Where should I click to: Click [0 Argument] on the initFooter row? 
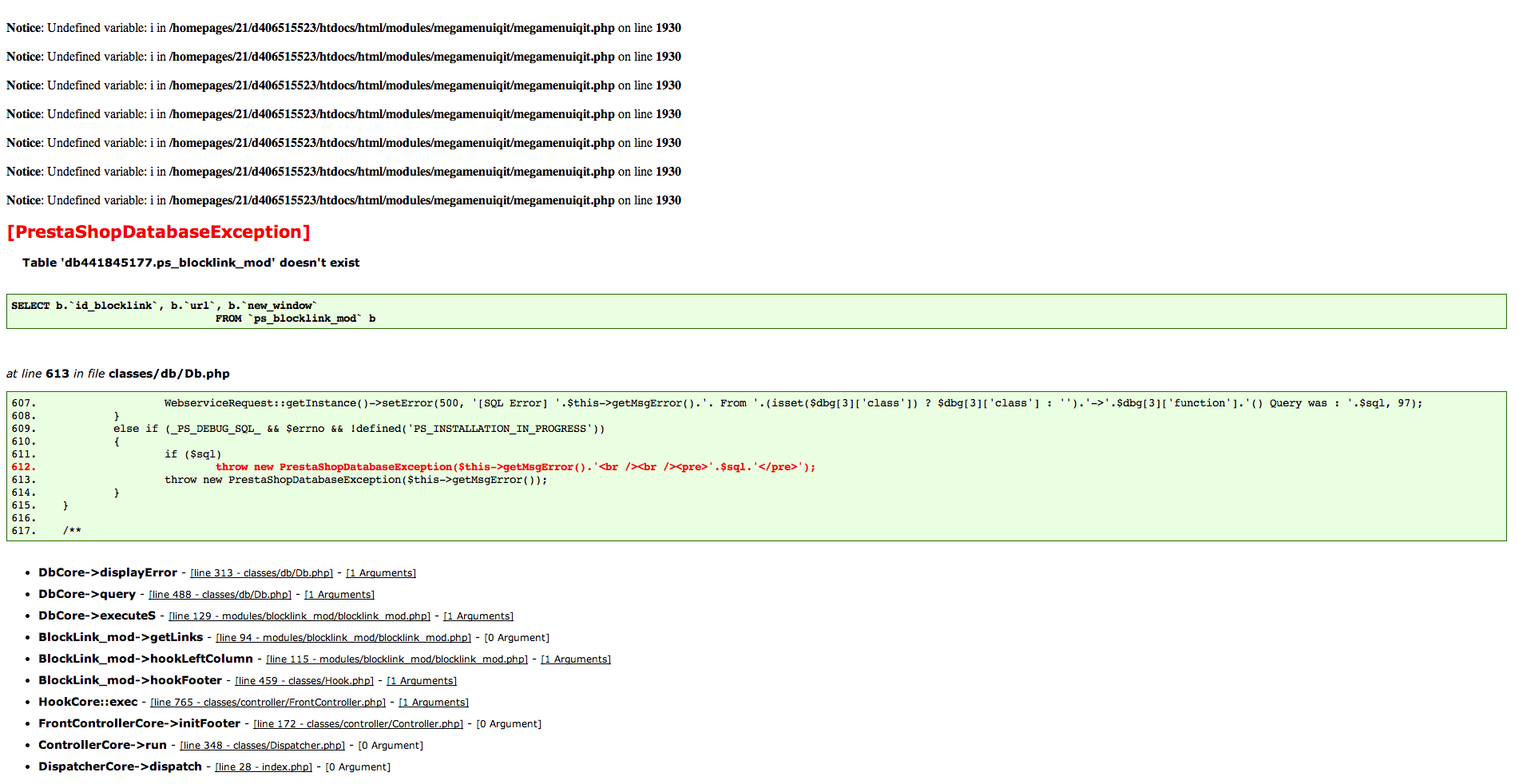tap(509, 724)
